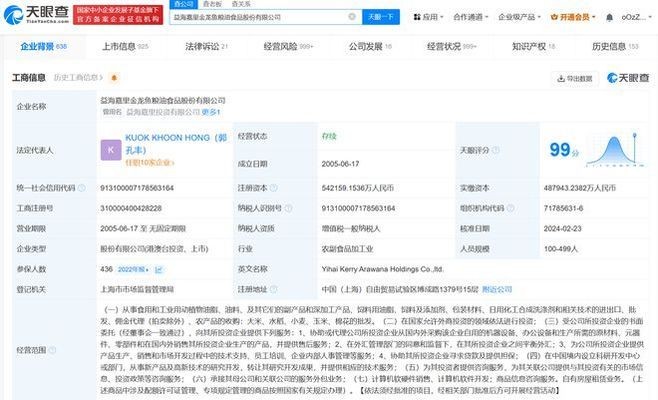Click industry value 农副食品加工业
The width and height of the screenshot is (658, 400).
coord(347,249)
